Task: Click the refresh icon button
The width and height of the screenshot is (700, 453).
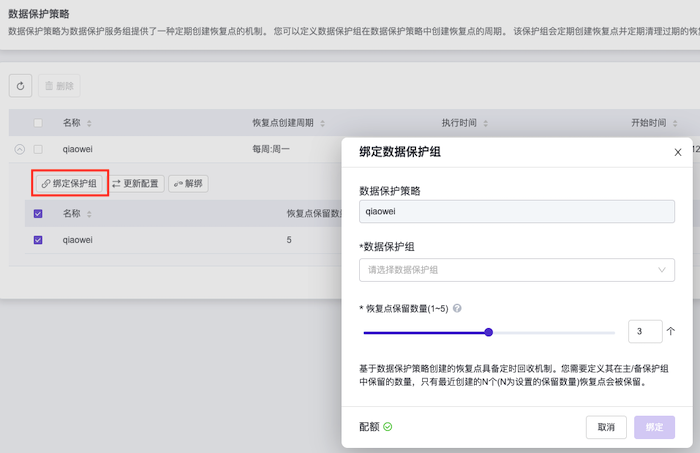Action: [20, 87]
